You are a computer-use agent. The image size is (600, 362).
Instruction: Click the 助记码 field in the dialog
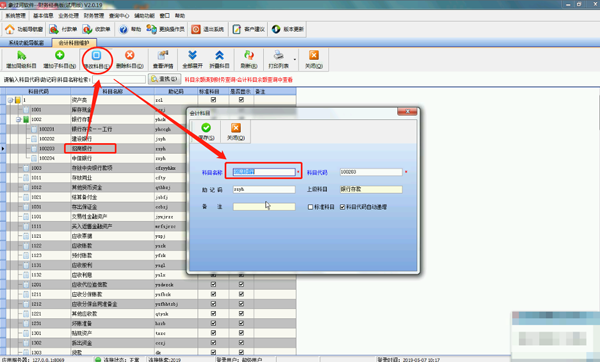pos(264,189)
